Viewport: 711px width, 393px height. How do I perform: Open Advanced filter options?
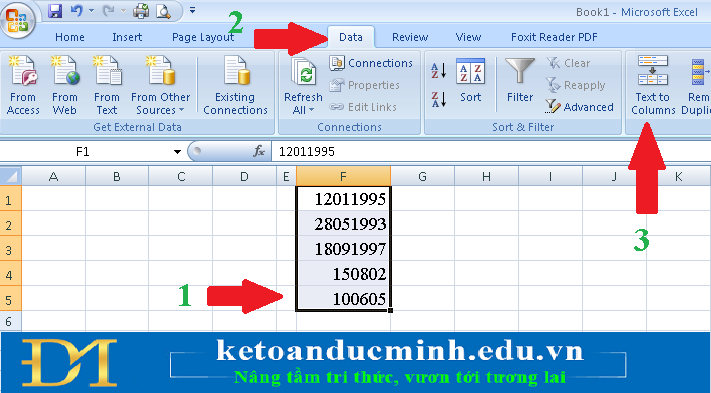click(x=580, y=107)
